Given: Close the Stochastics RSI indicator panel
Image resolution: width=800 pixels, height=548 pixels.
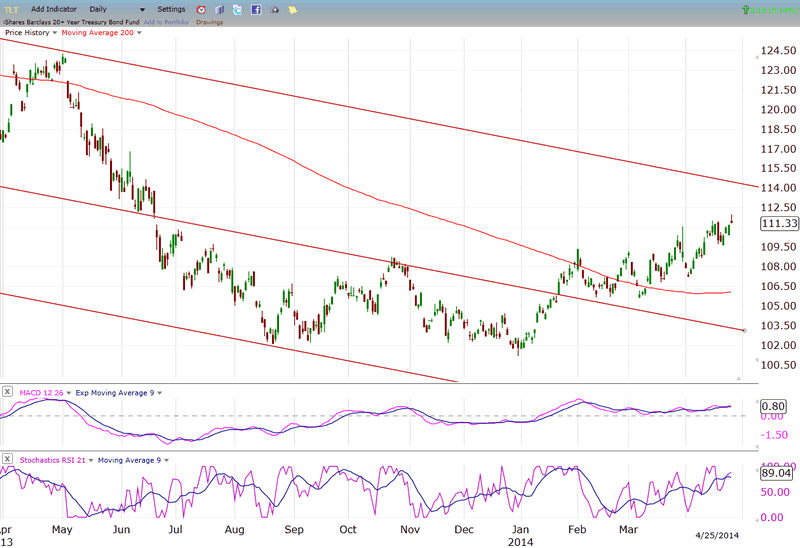Looking at the screenshot, I should click(7, 459).
